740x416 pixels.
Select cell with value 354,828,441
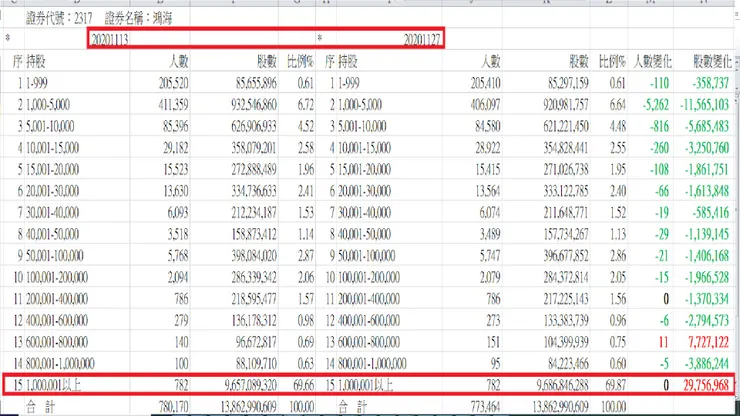pyautogui.click(x=566, y=148)
